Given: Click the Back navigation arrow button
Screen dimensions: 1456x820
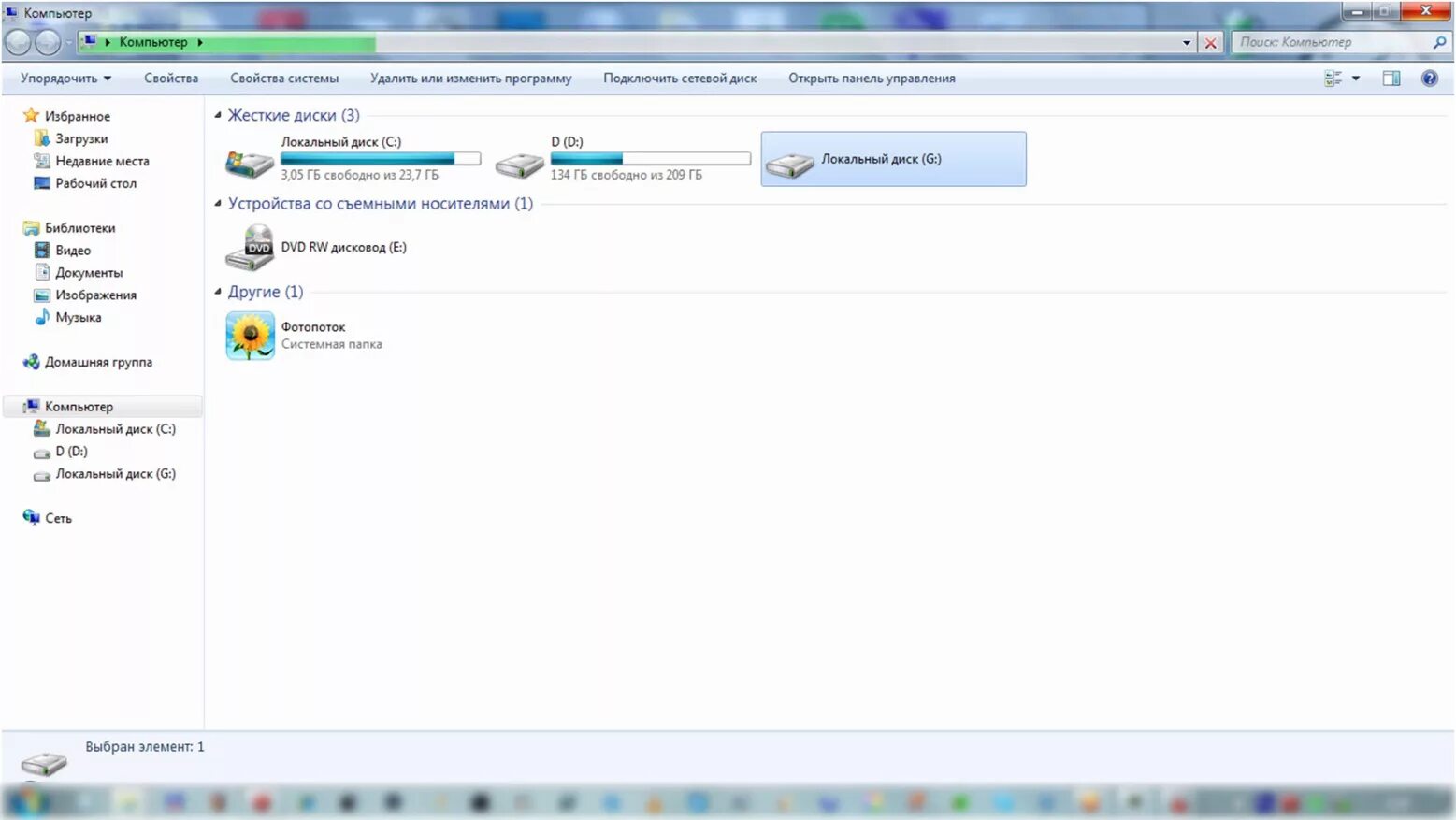Looking at the screenshot, I should [x=18, y=42].
